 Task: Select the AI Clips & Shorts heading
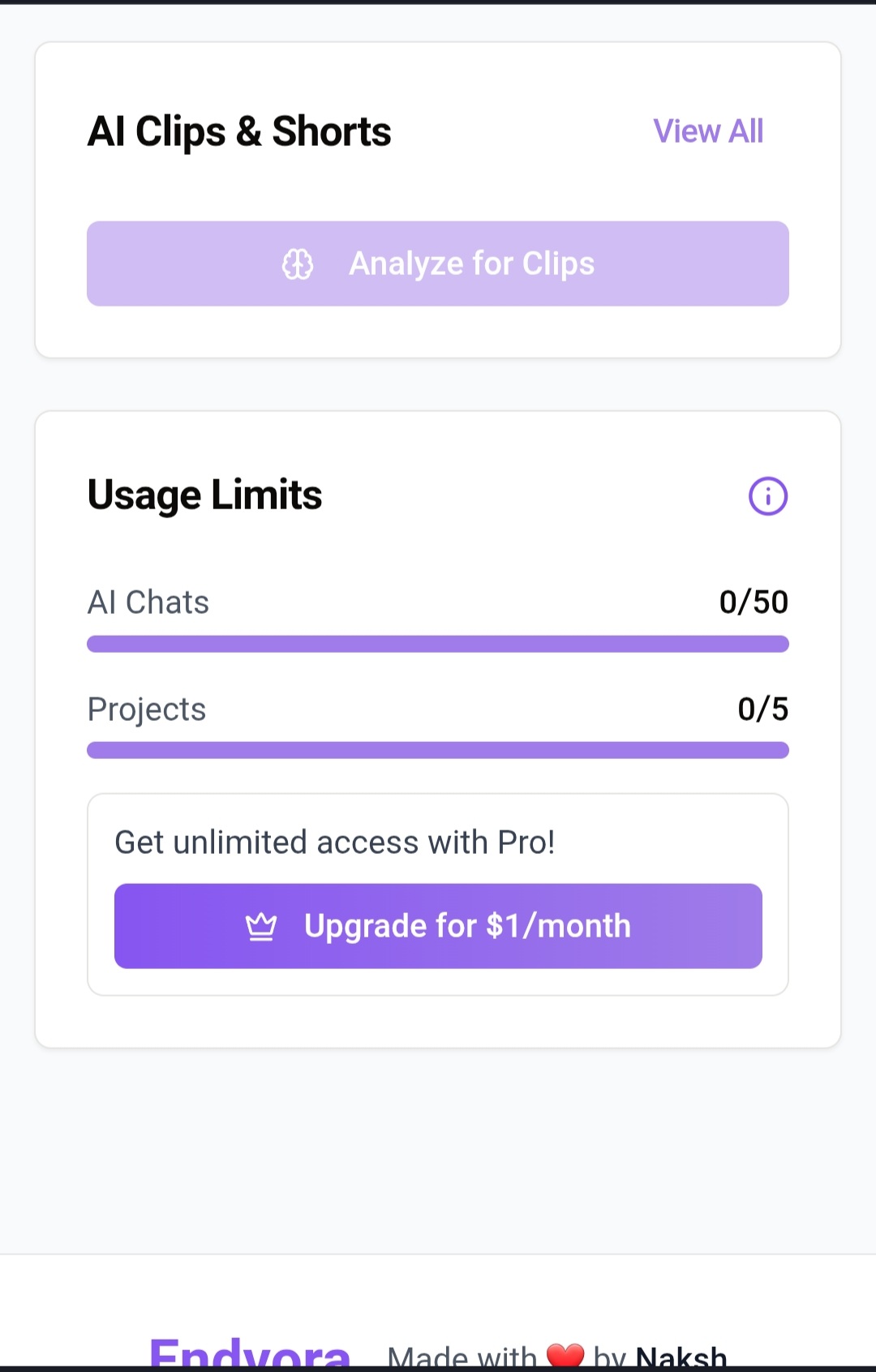click(x=239, y=131)
